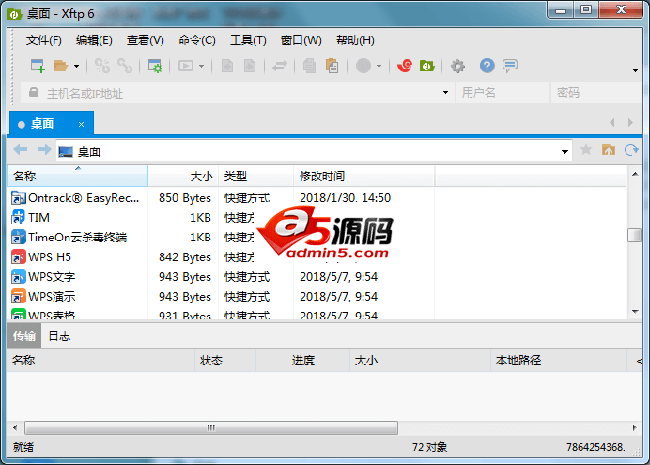Click the 状态 column header in transfers
The width and height of the screenshot is (650, 465).
[x=225, y=360]
